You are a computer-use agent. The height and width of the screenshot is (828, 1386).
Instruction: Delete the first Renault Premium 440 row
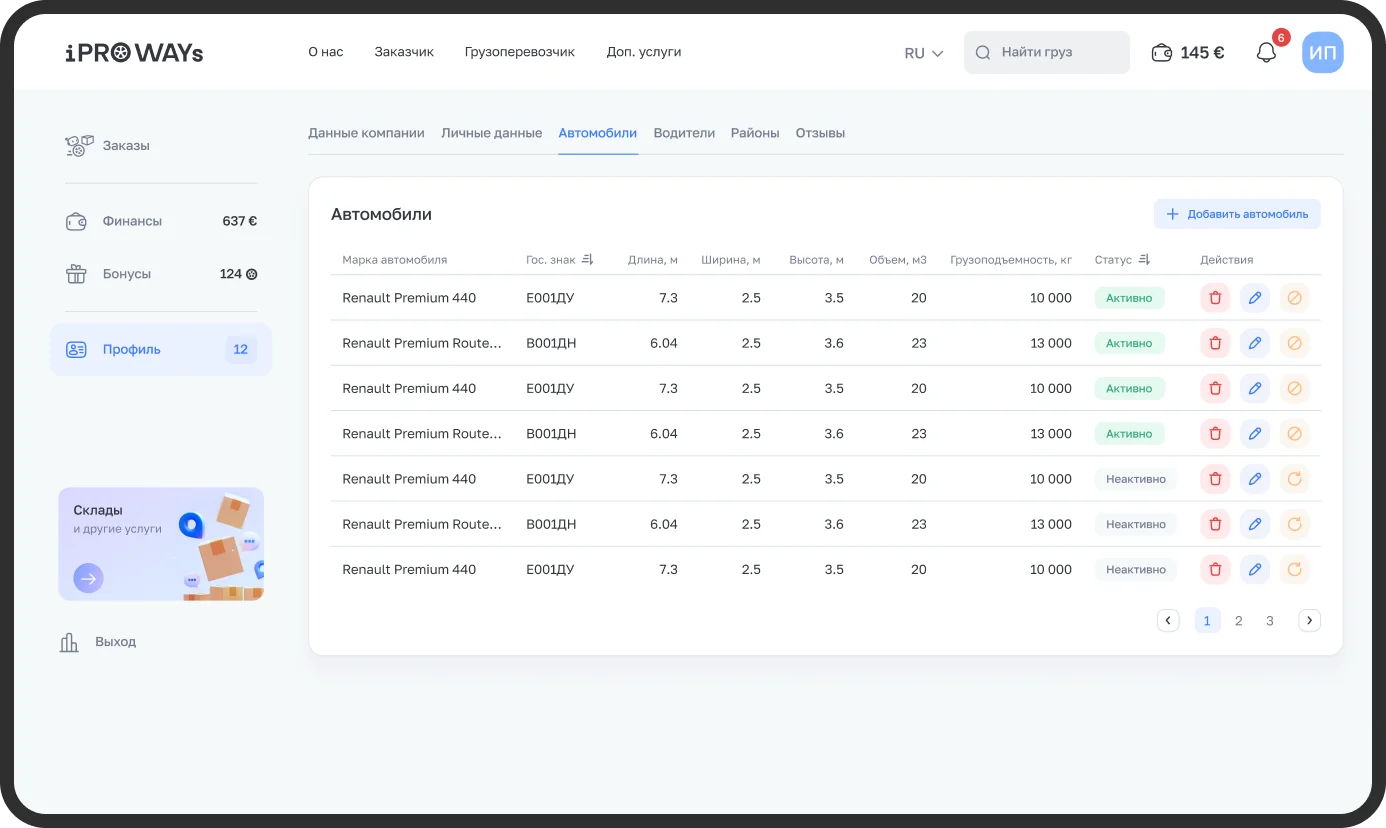tap(1215, 298)
